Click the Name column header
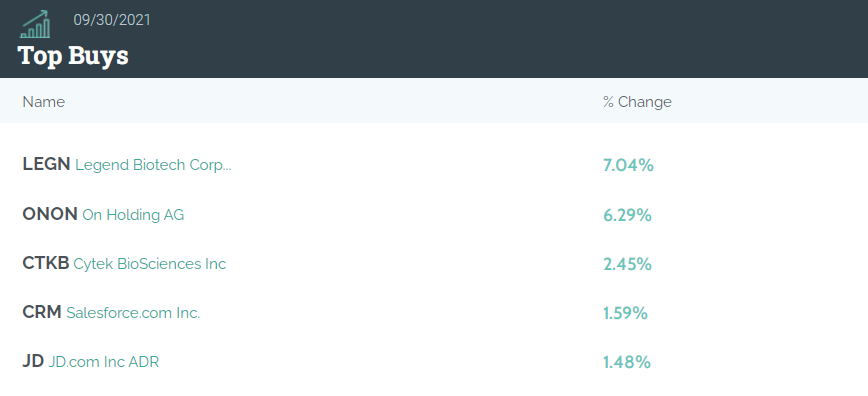Screen dimensions: 868x396 [44, 102]
